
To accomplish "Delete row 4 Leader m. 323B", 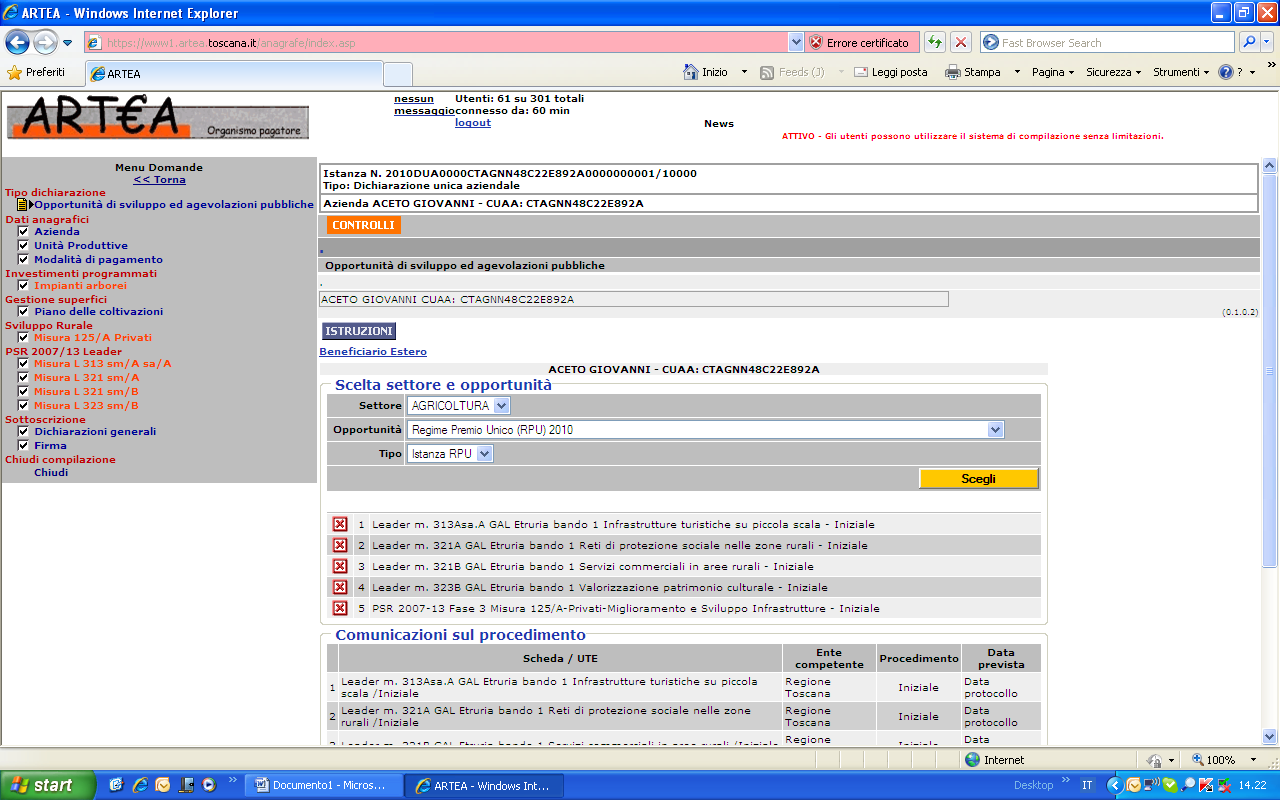I will [x=340, y=587].
